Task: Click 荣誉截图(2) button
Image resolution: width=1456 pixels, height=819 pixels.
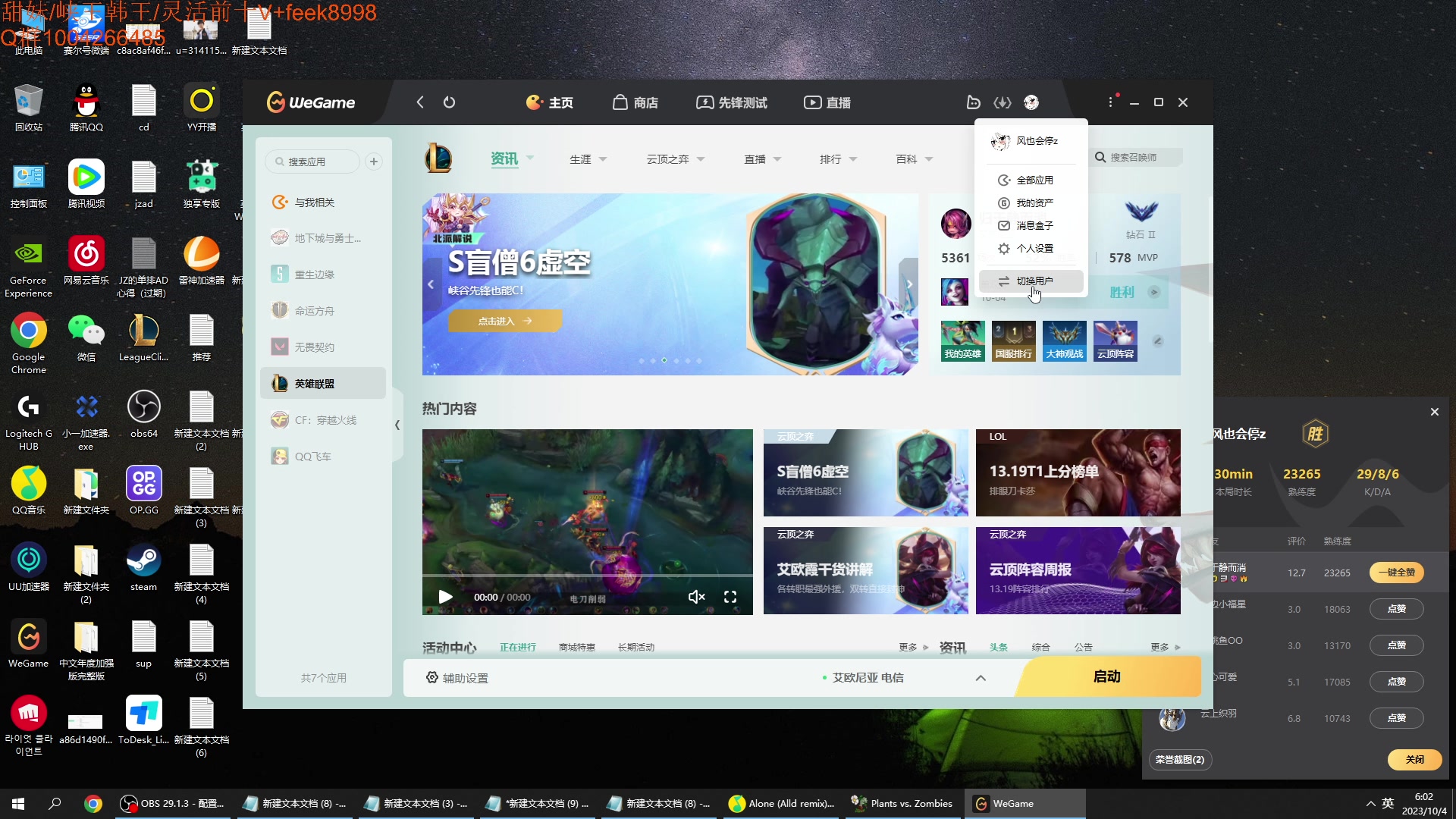Action: tap(1180, 759)
